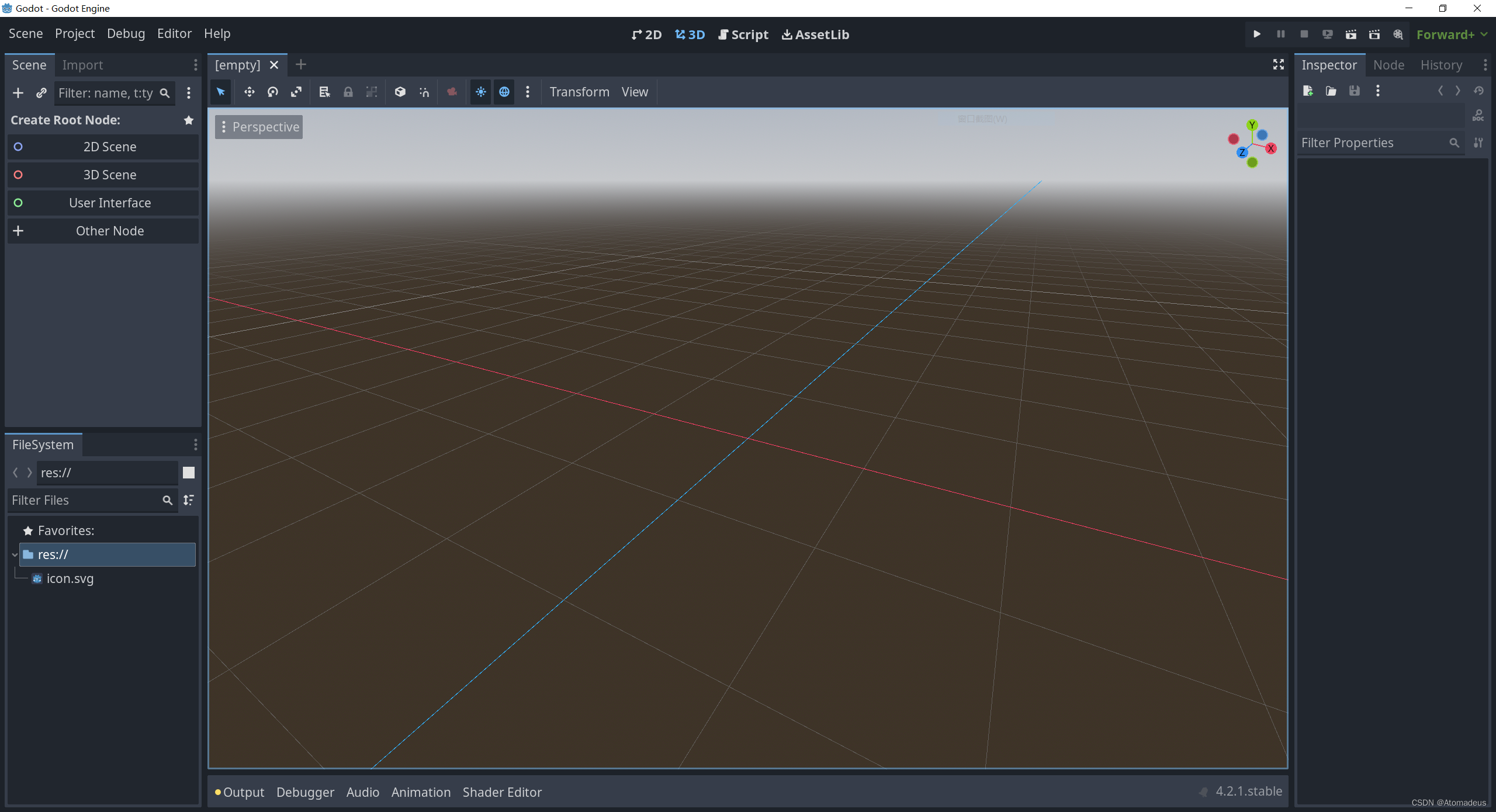Create a 3D Scene root node
Viewport: 1496px width, 812px height.
[x=109, y=175]
